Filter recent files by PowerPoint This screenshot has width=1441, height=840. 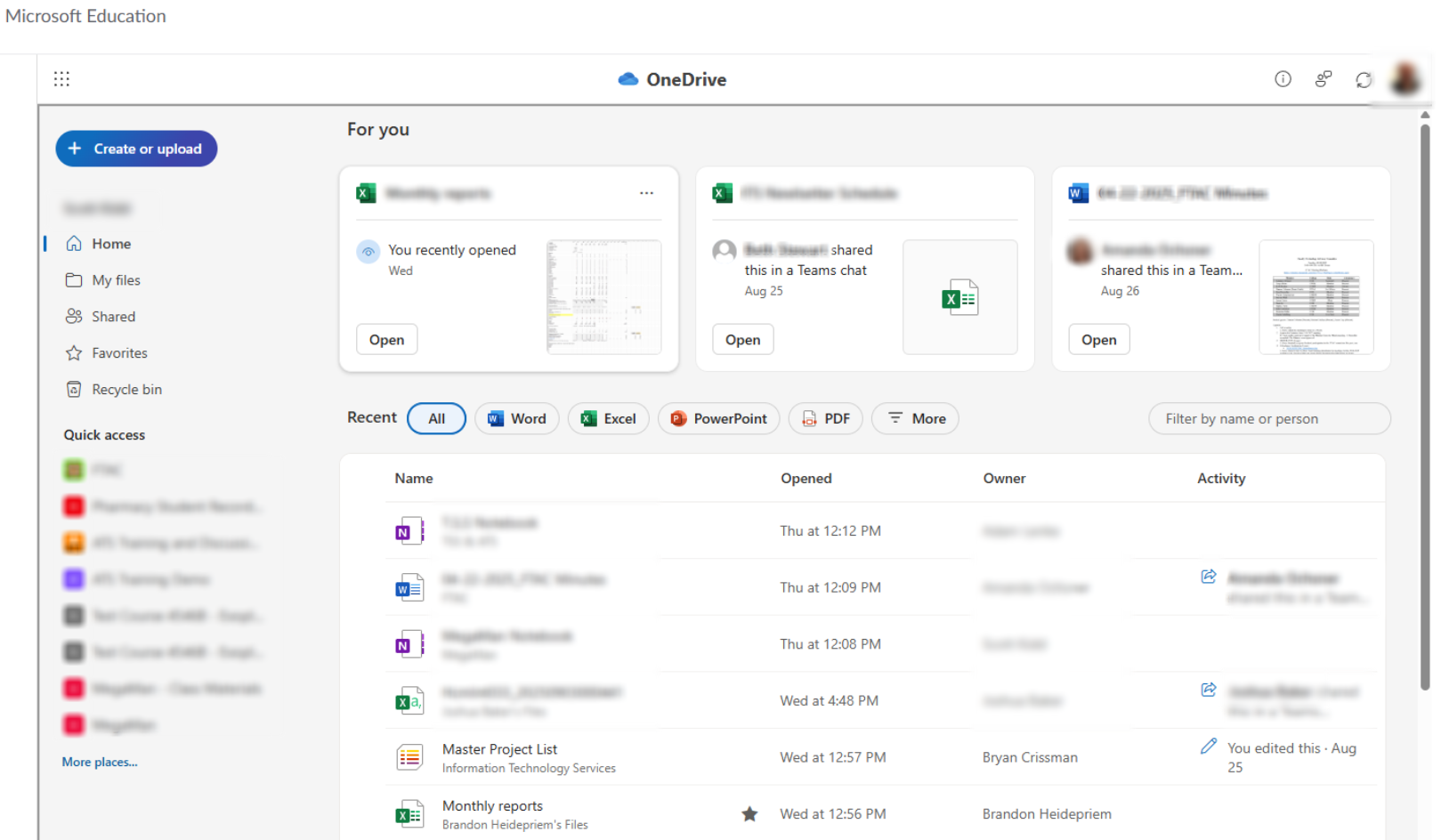click(x=718, y=419)
